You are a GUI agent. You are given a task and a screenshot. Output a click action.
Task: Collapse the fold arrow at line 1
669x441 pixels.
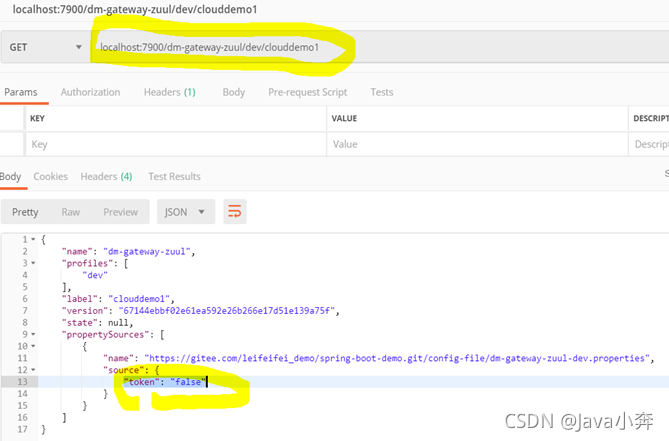point(33,240)
